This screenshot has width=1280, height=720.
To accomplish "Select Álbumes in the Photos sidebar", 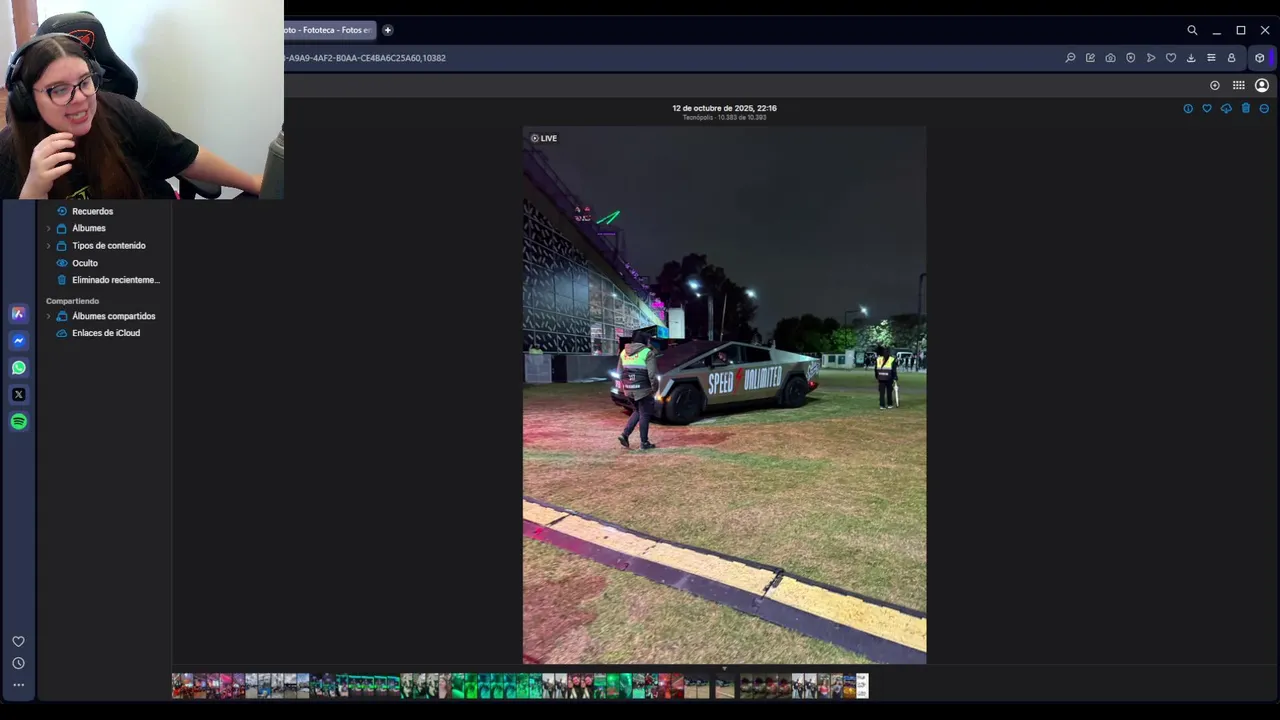I will [x=88, y=228].
